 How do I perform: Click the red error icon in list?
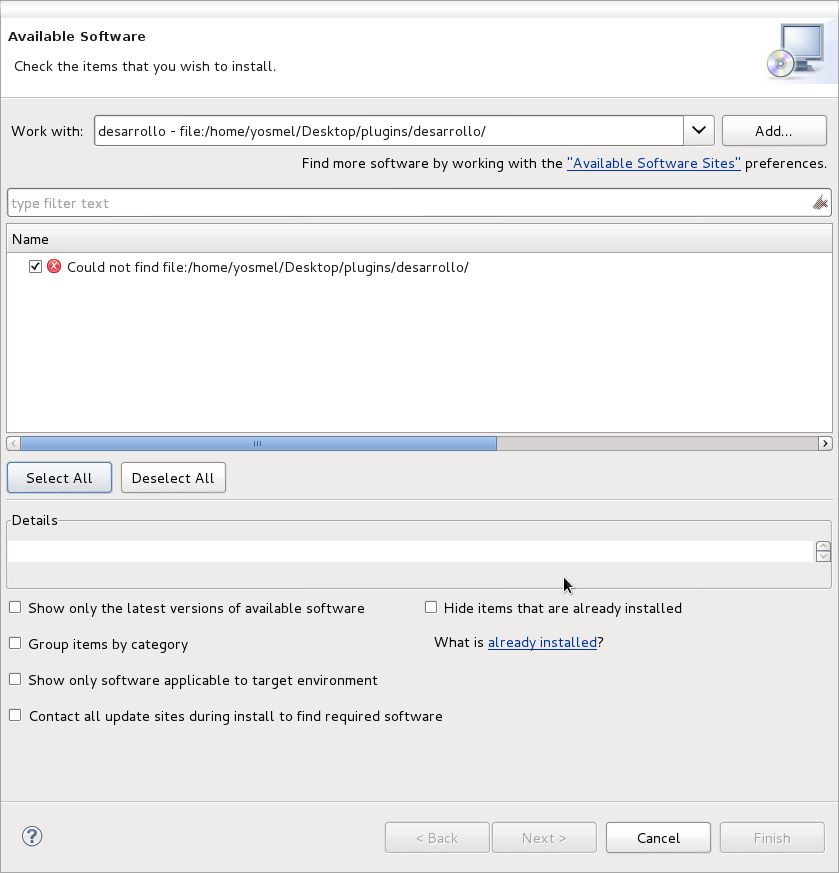(x=54, y=266)
